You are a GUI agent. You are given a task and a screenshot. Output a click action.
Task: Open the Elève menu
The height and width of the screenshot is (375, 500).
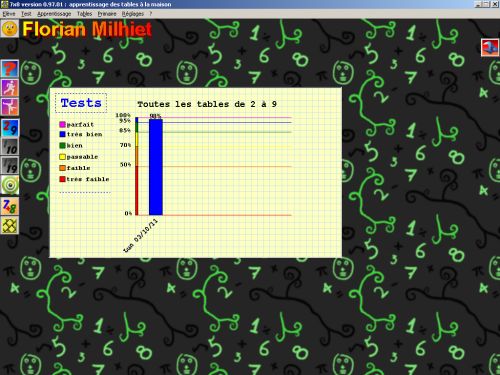coord(9,14)
